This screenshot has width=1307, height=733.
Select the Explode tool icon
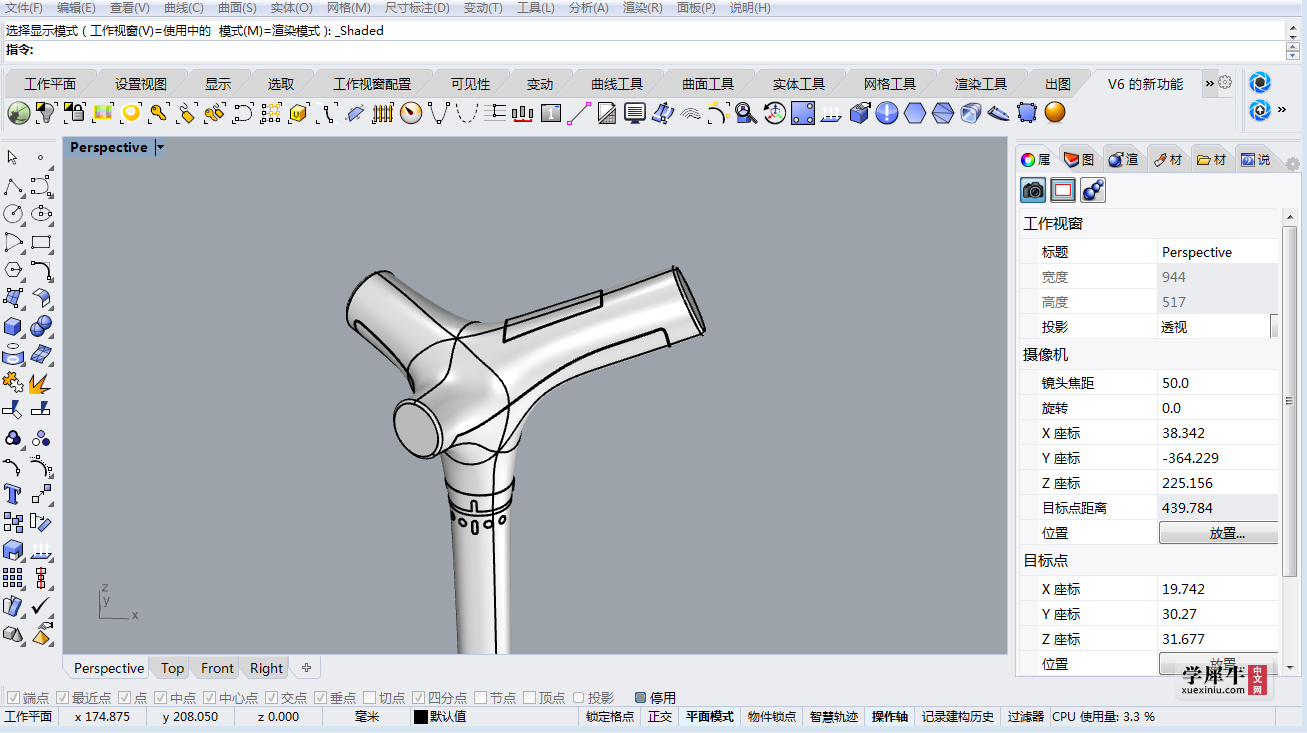(41, 382)
